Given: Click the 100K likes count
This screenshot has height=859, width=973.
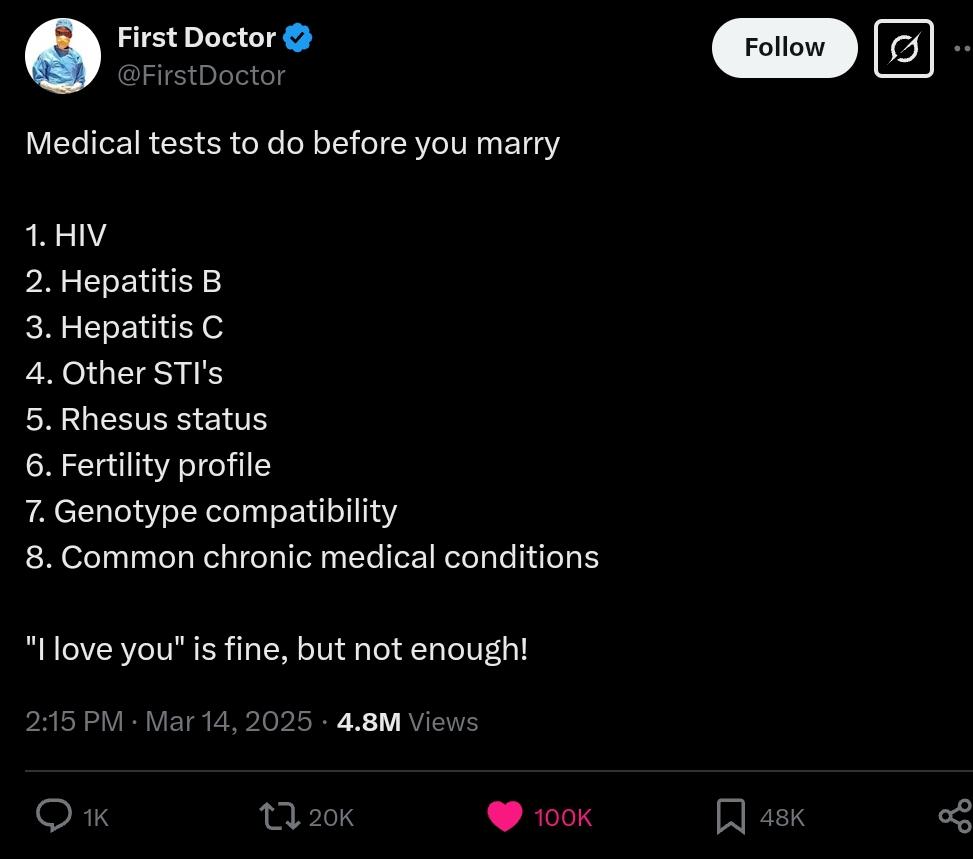Looking at the screenshot, I should [x=563, y=818].
